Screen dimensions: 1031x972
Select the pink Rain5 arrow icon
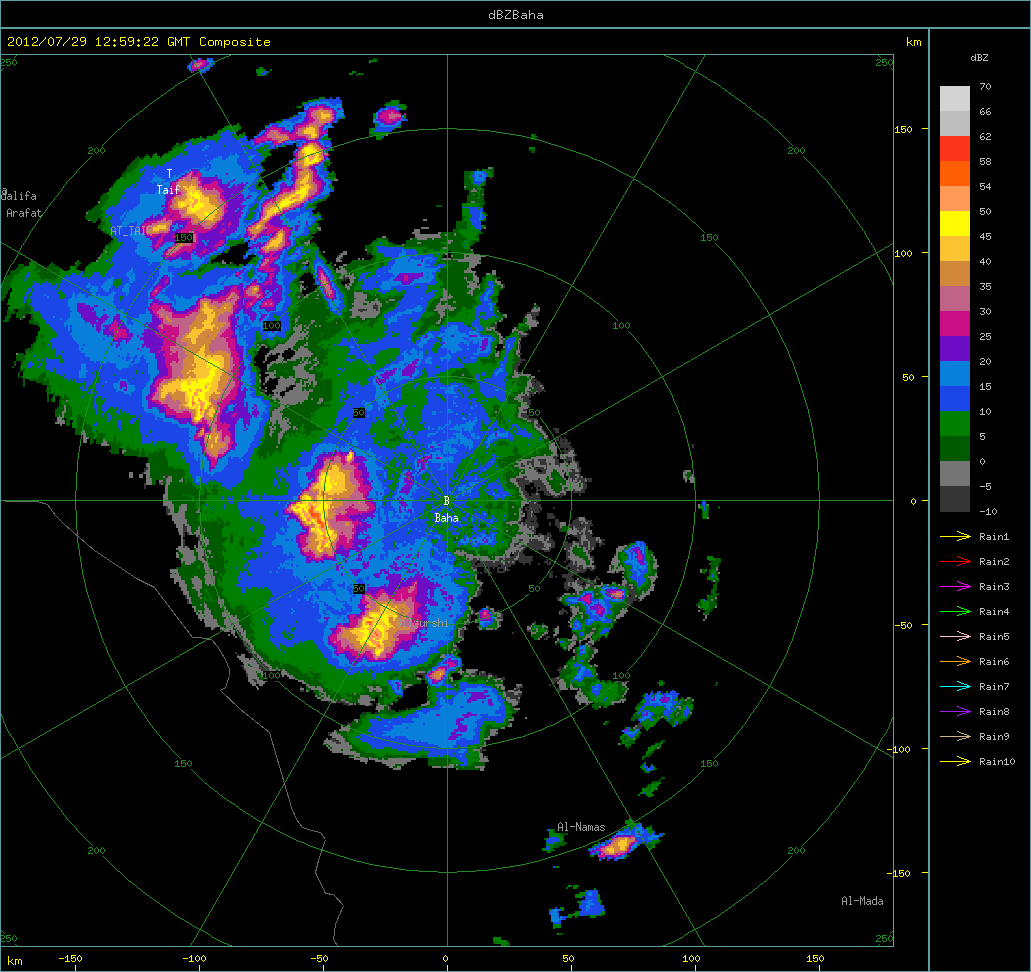[x=955, y=637]
